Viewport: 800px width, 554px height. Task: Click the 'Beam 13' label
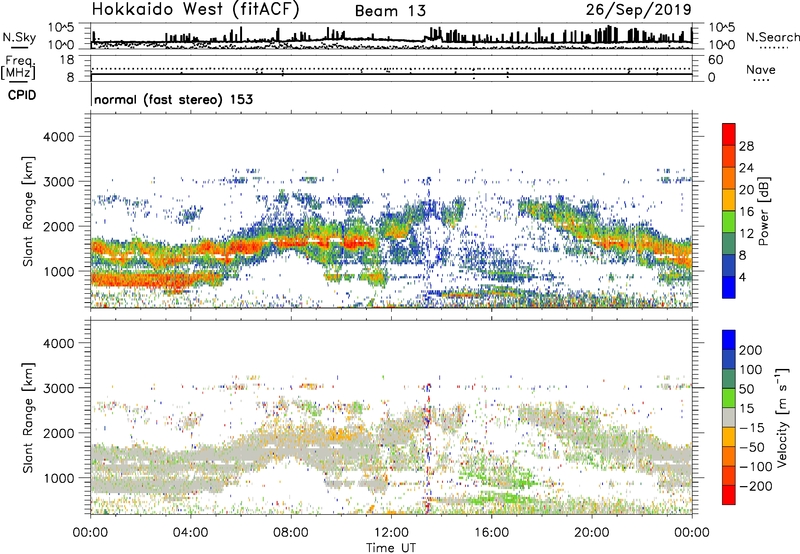tap(390, 11)
